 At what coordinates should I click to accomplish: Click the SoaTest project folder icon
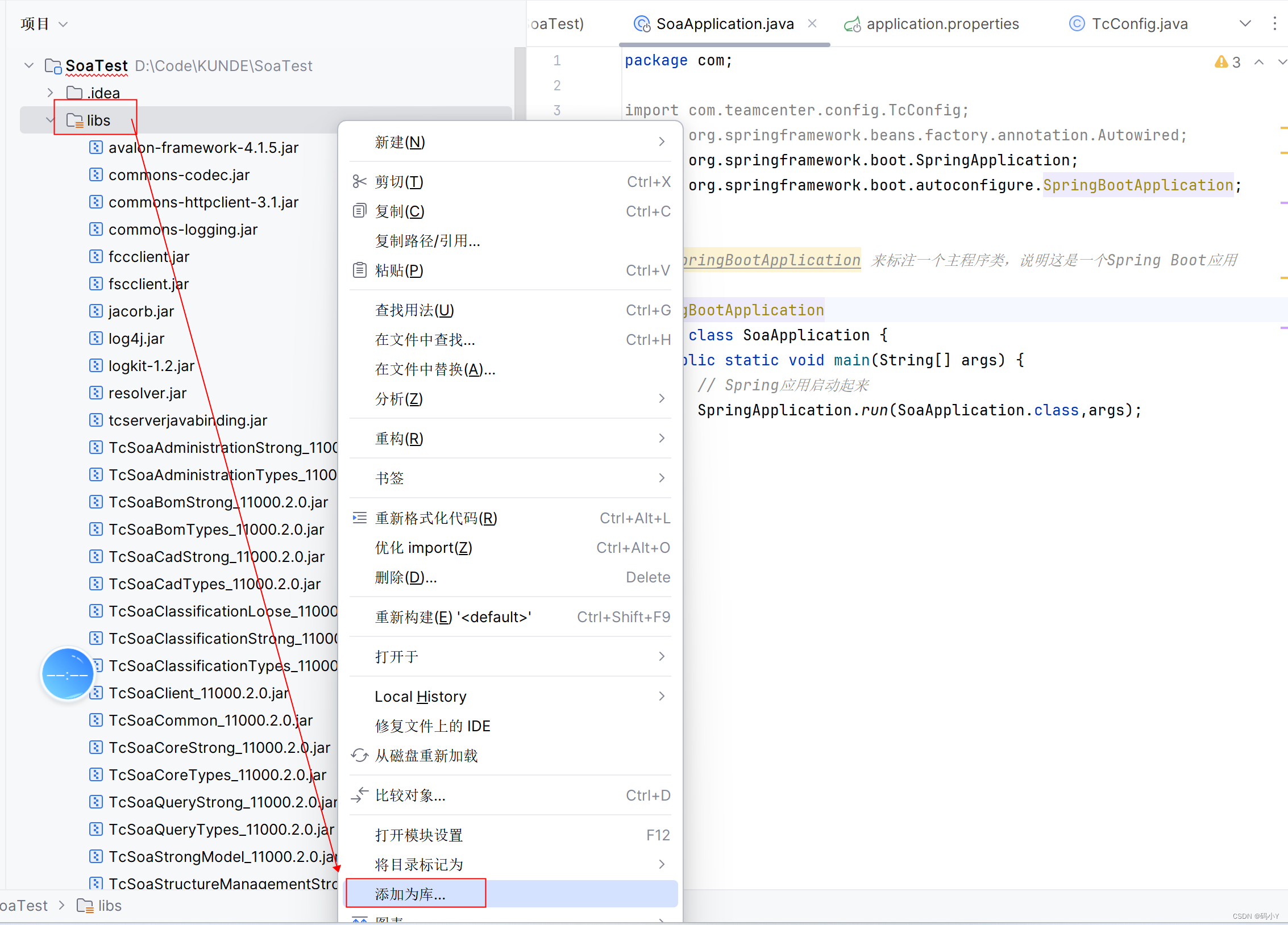click(52, 65)
